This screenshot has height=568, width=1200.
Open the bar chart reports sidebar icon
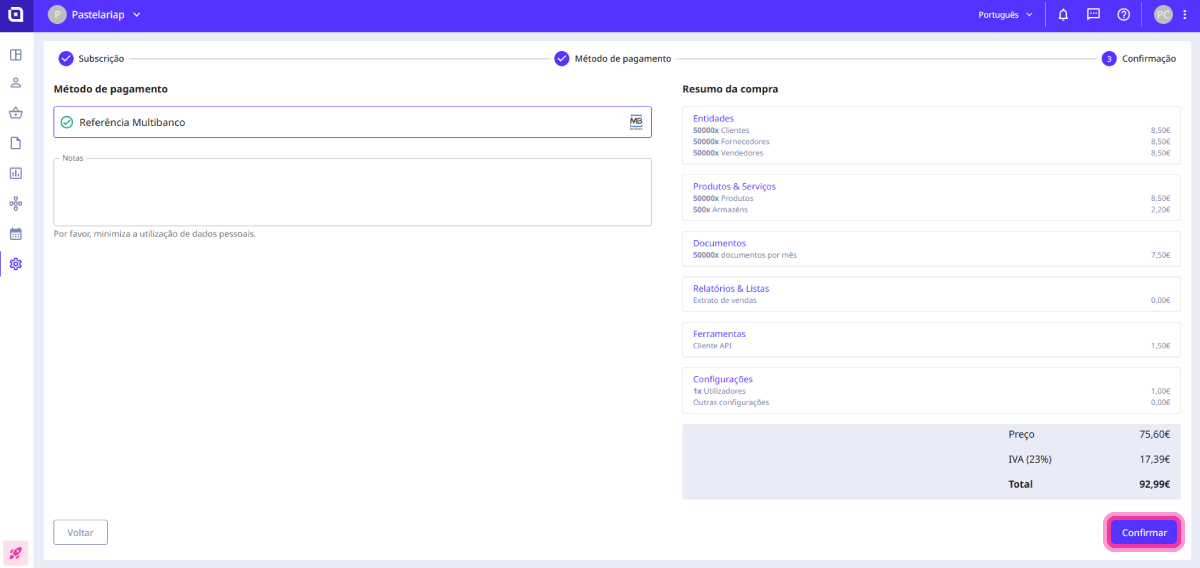[16, 173]
